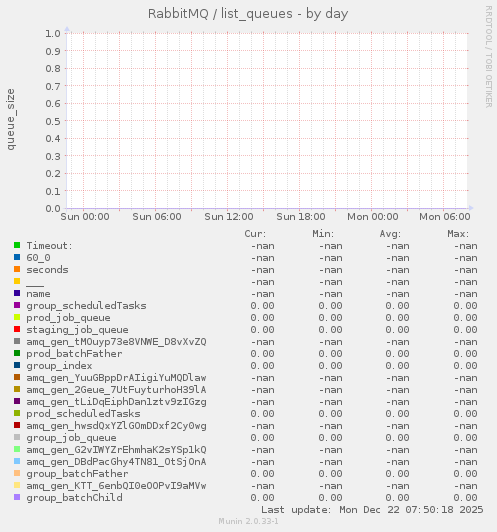Click amq_gen_G2vIWYZrEhmhaK2sYSplkQ label

[x=116, y=450]
